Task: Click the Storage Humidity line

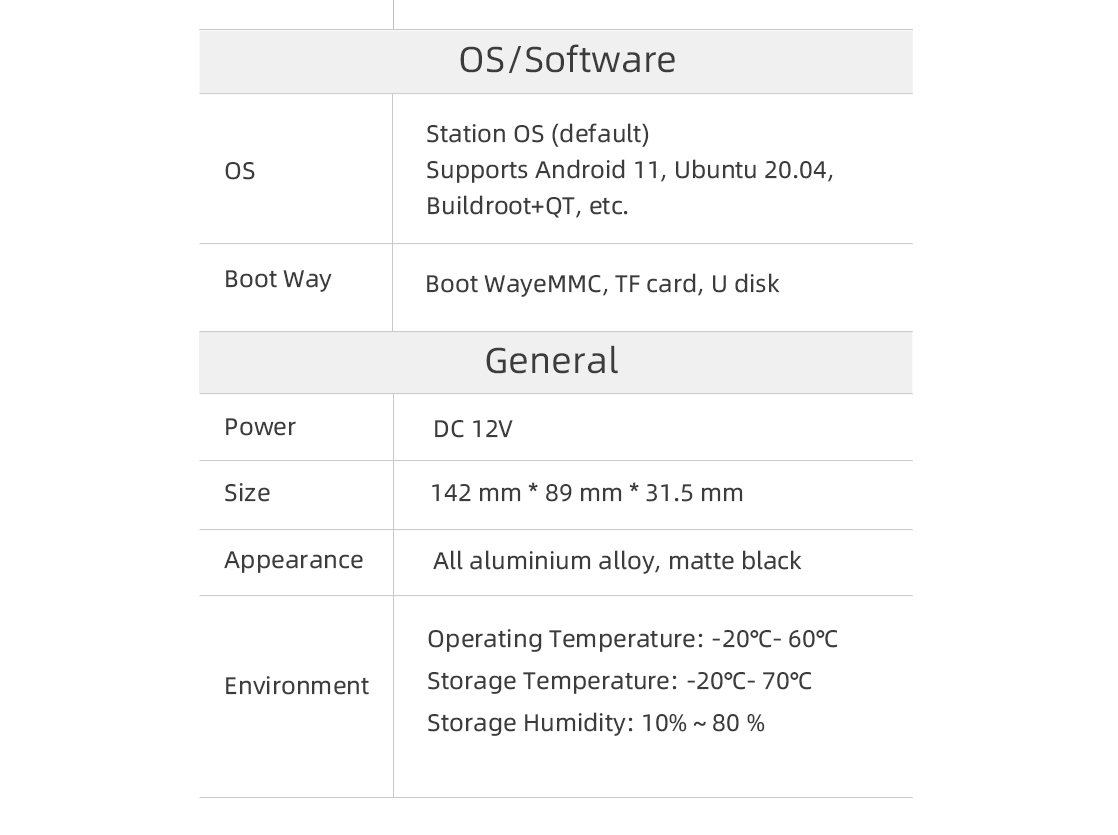Action: pos(595,723)
